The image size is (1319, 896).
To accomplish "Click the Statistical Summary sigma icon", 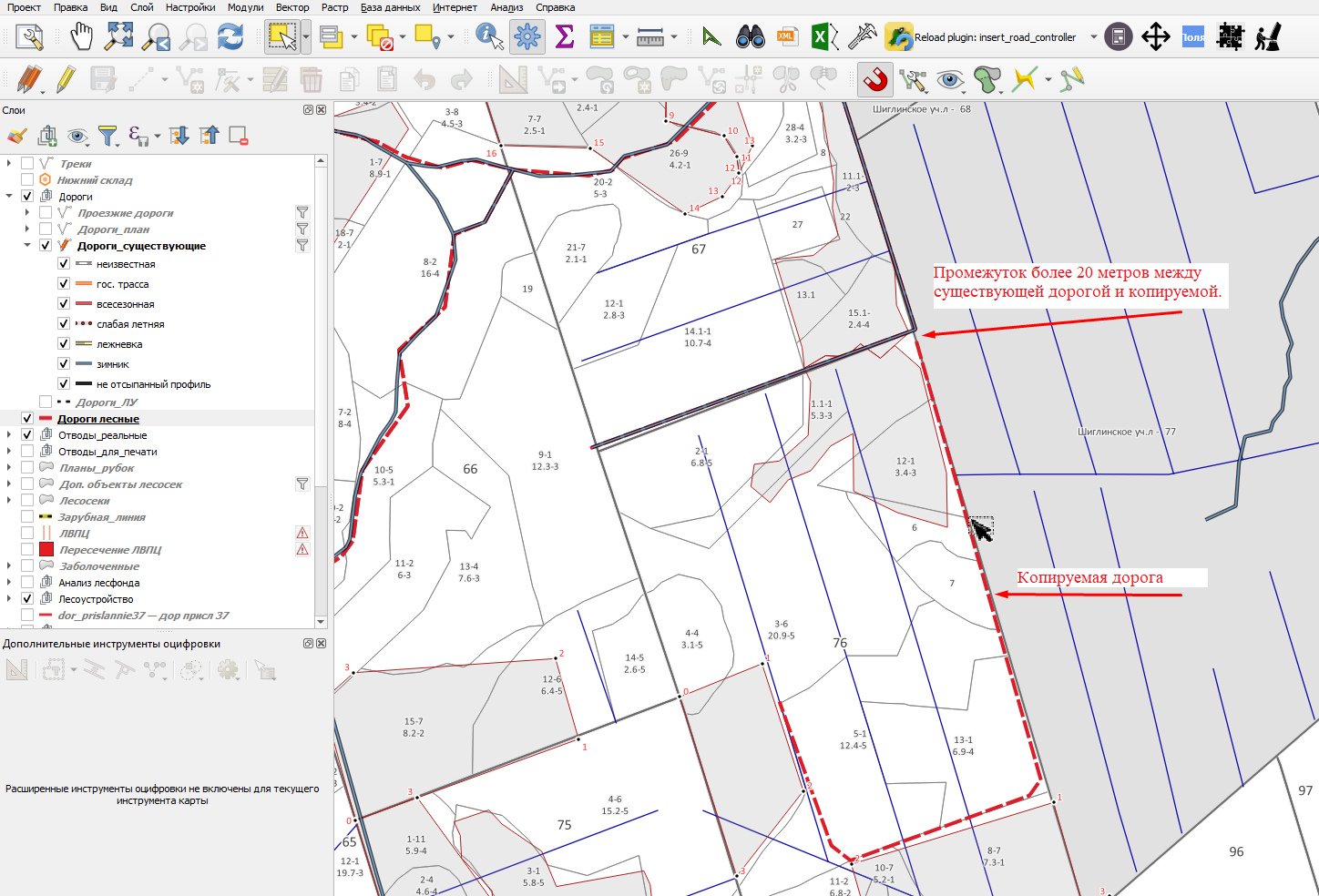I will click(565, 37).
